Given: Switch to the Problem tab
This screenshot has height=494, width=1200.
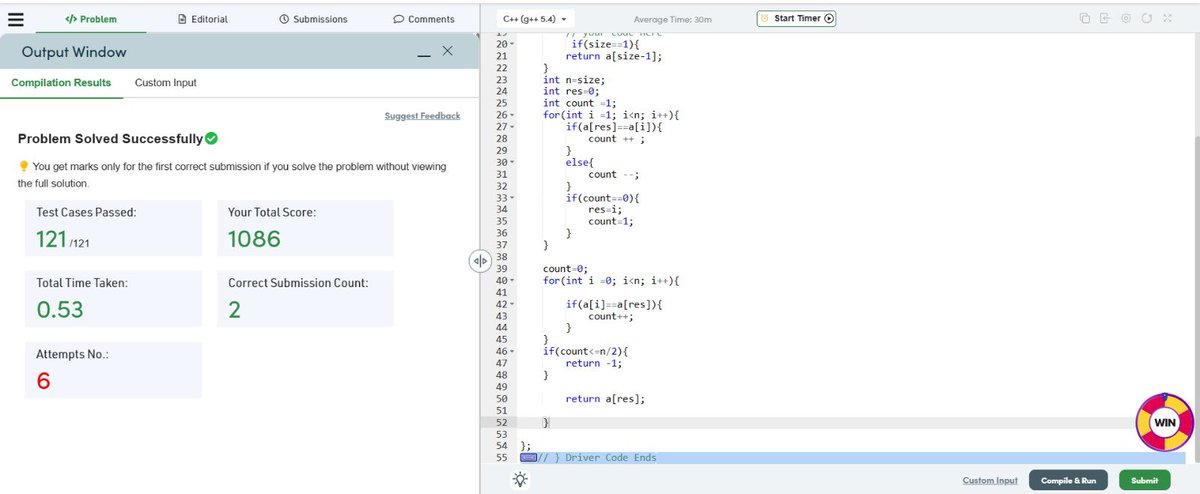Looking at the screenshot, I should [91, 19].
